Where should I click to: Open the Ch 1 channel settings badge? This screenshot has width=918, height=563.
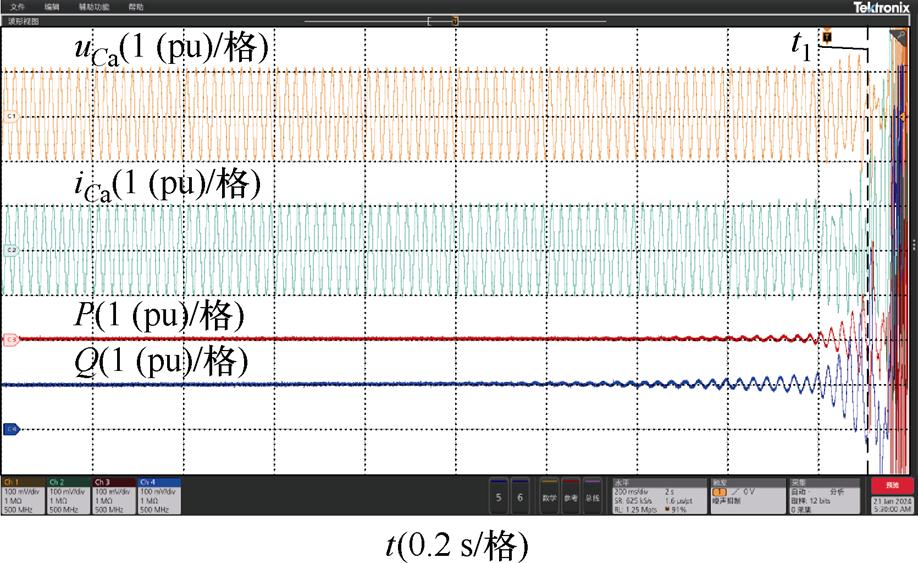pyautogui.click(x=23, y=495)
